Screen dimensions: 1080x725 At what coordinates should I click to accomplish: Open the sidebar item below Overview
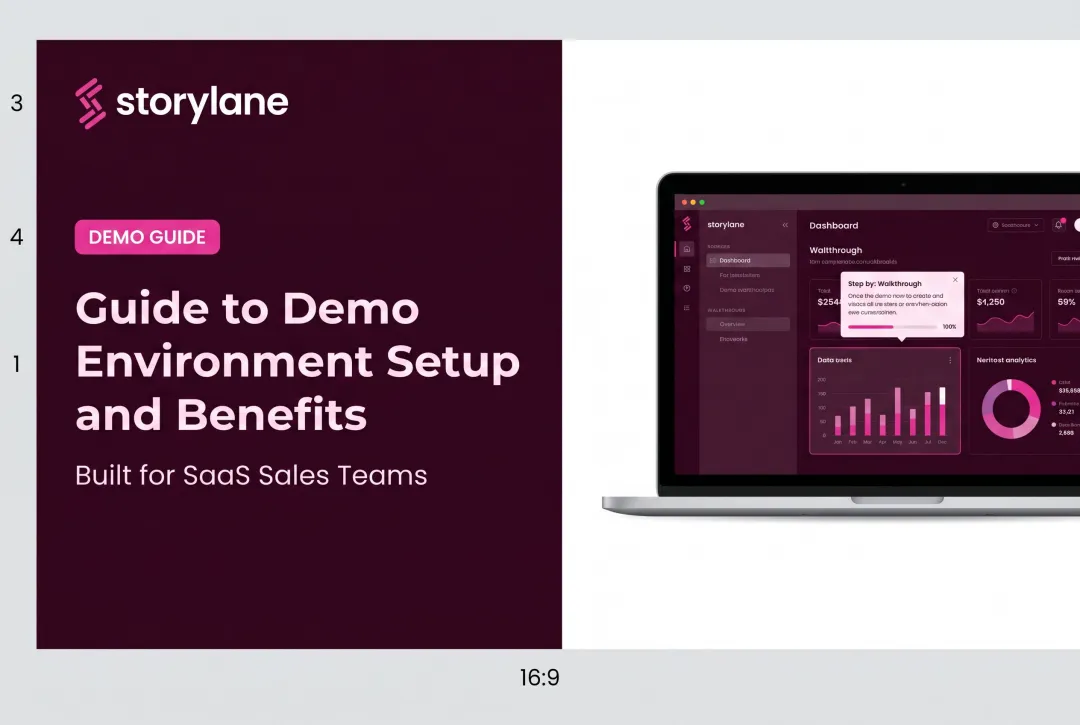pyautogui.click(x=734, y=339)
